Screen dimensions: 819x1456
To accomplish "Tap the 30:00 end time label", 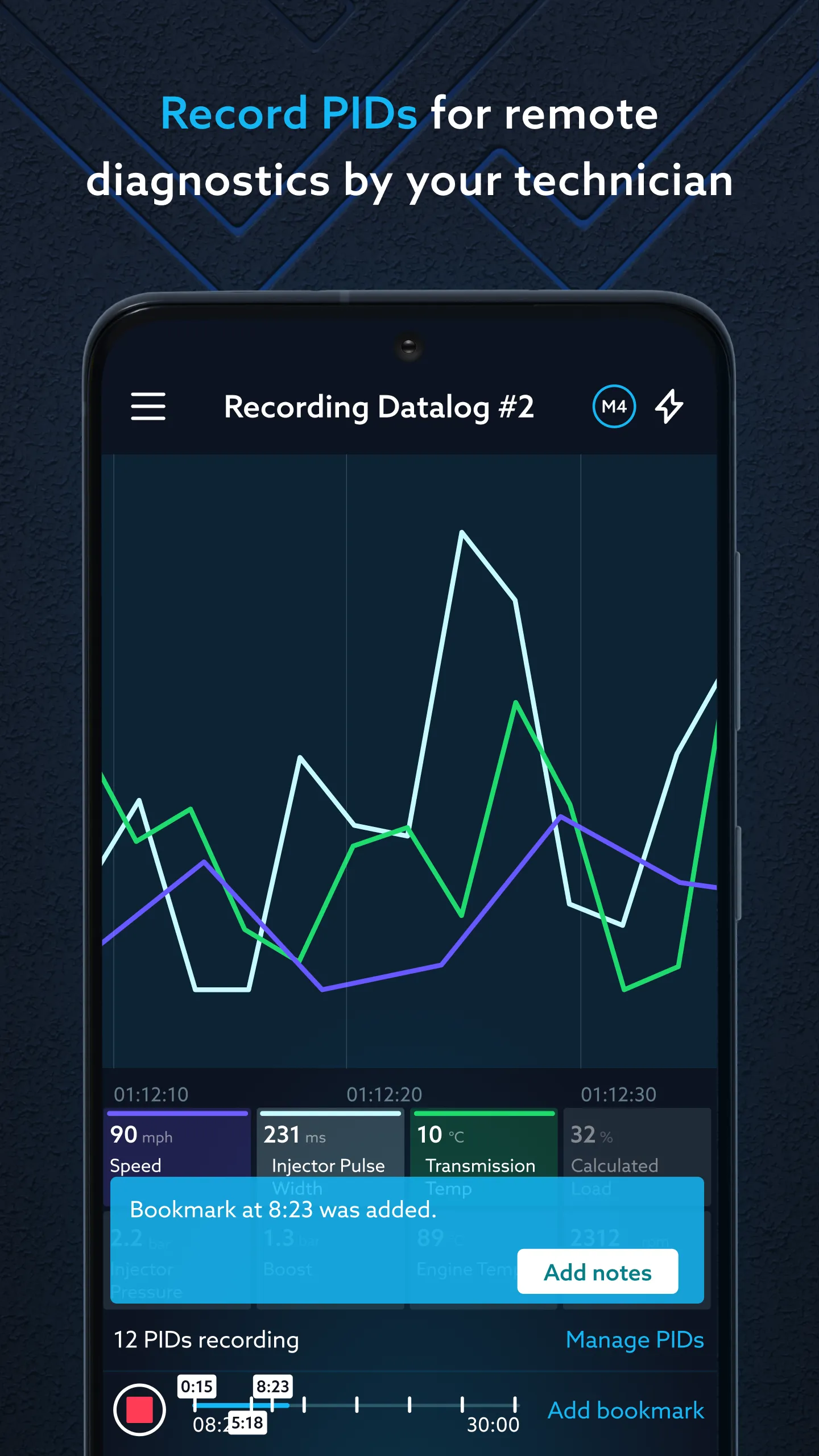I will pos(493,1424).
